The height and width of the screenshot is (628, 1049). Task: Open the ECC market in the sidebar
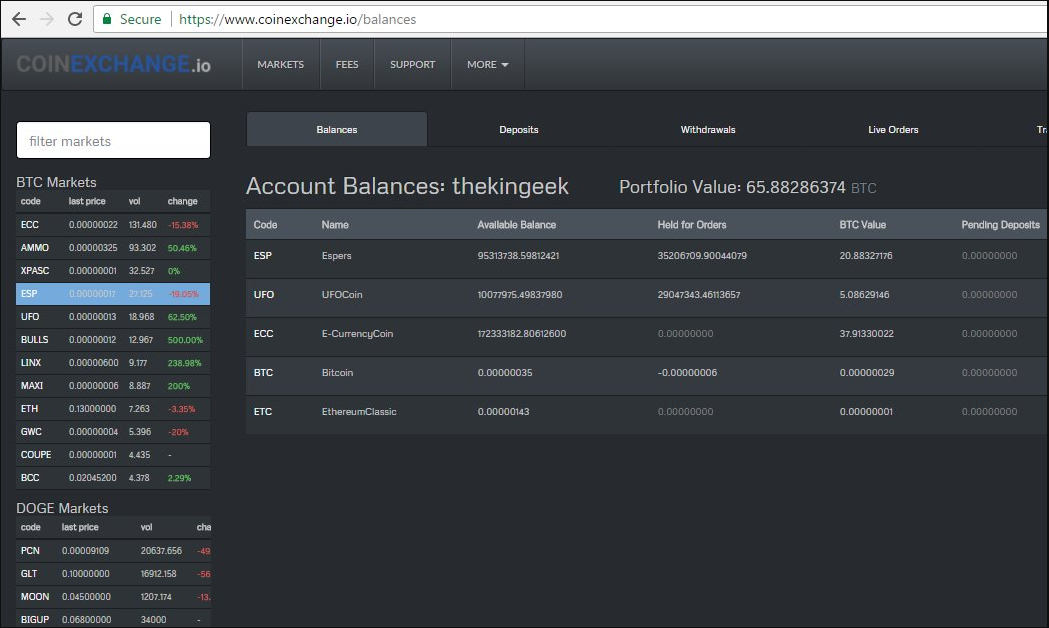[x=113, y=225]
